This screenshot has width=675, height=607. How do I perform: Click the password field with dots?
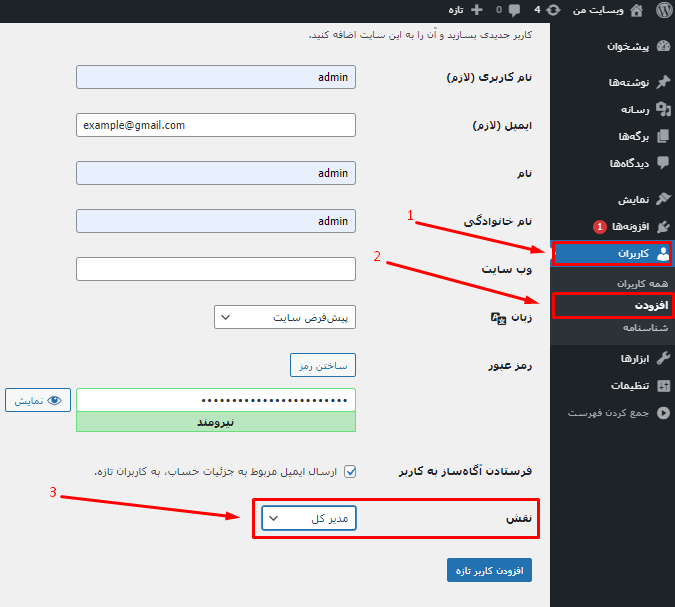[216, 400]
